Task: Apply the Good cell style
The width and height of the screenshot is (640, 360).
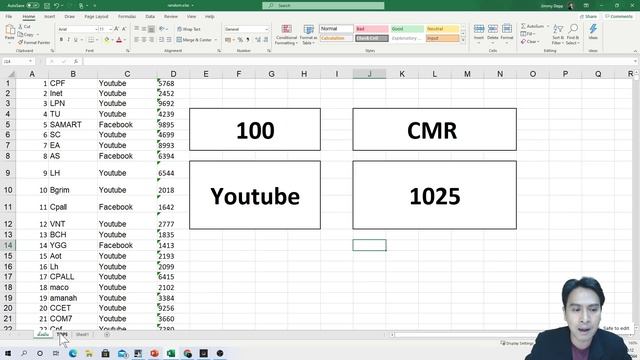Action: (407, 29)
